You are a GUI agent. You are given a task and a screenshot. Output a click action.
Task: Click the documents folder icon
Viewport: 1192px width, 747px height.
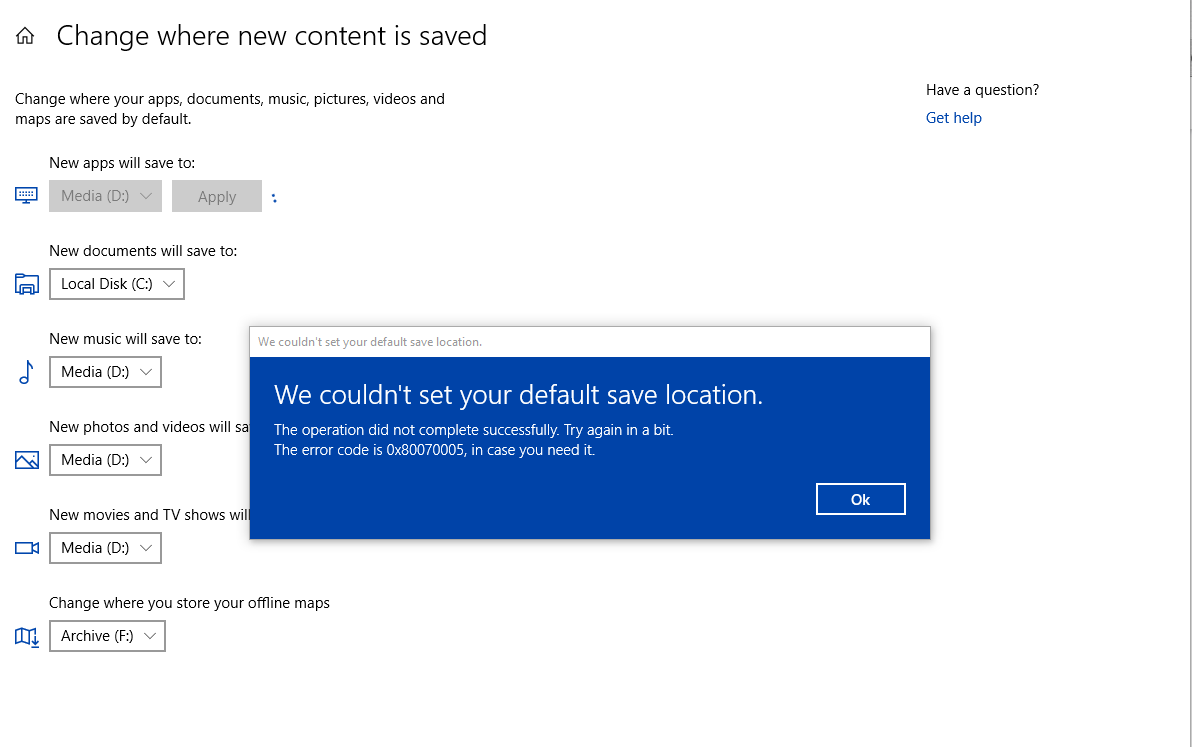tap(27, 284)
